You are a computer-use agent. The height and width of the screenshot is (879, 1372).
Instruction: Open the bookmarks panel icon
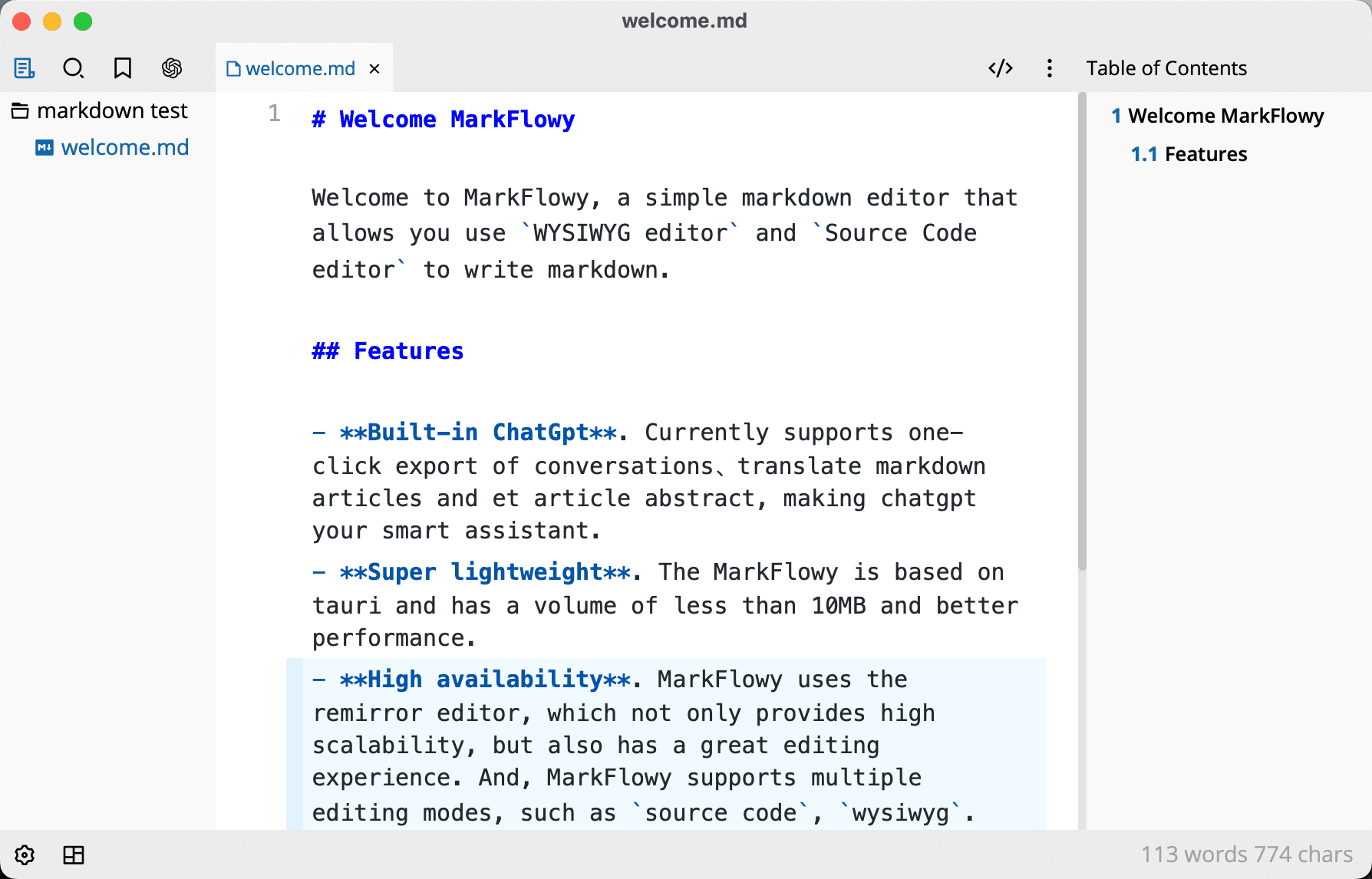coord(123,68)
